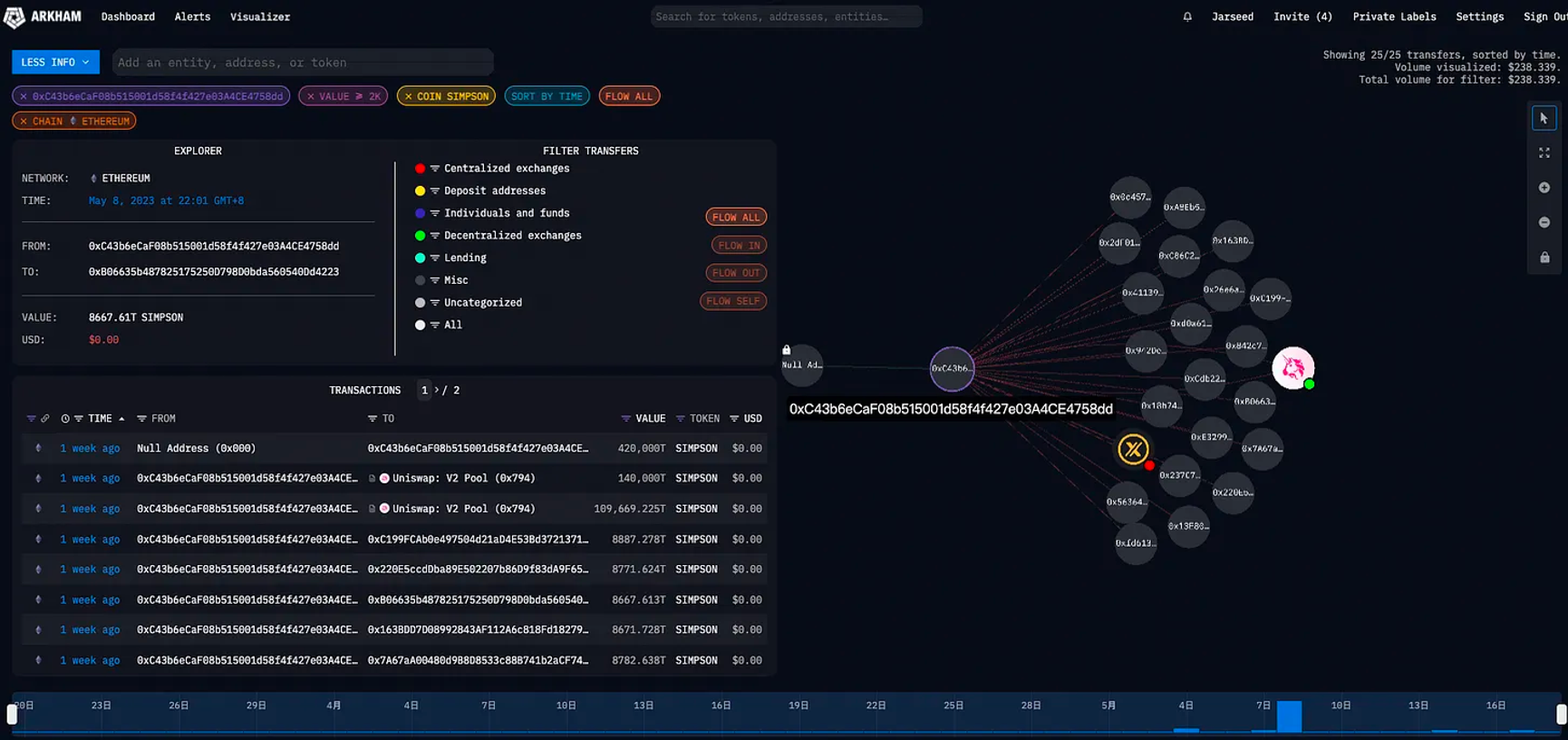Open Settings in top navigation
The height and width of the screenshot is (740, 1568).
tap(1479, 17)
